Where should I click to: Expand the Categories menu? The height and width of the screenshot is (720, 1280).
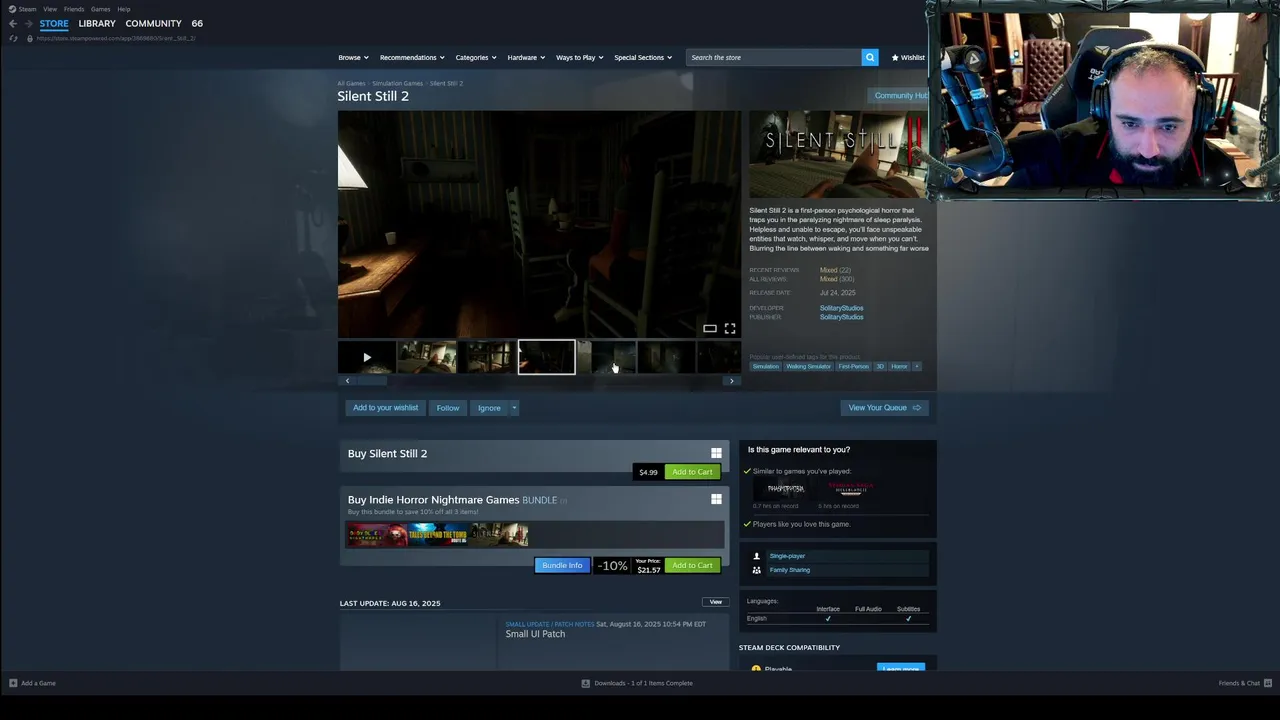pos(475,57)
